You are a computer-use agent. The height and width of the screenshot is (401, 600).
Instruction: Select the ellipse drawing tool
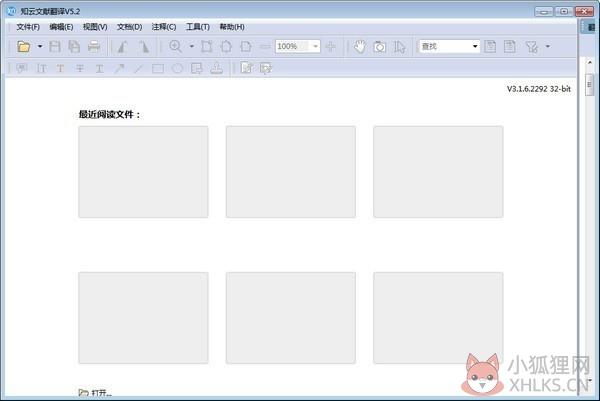point(177,68)
